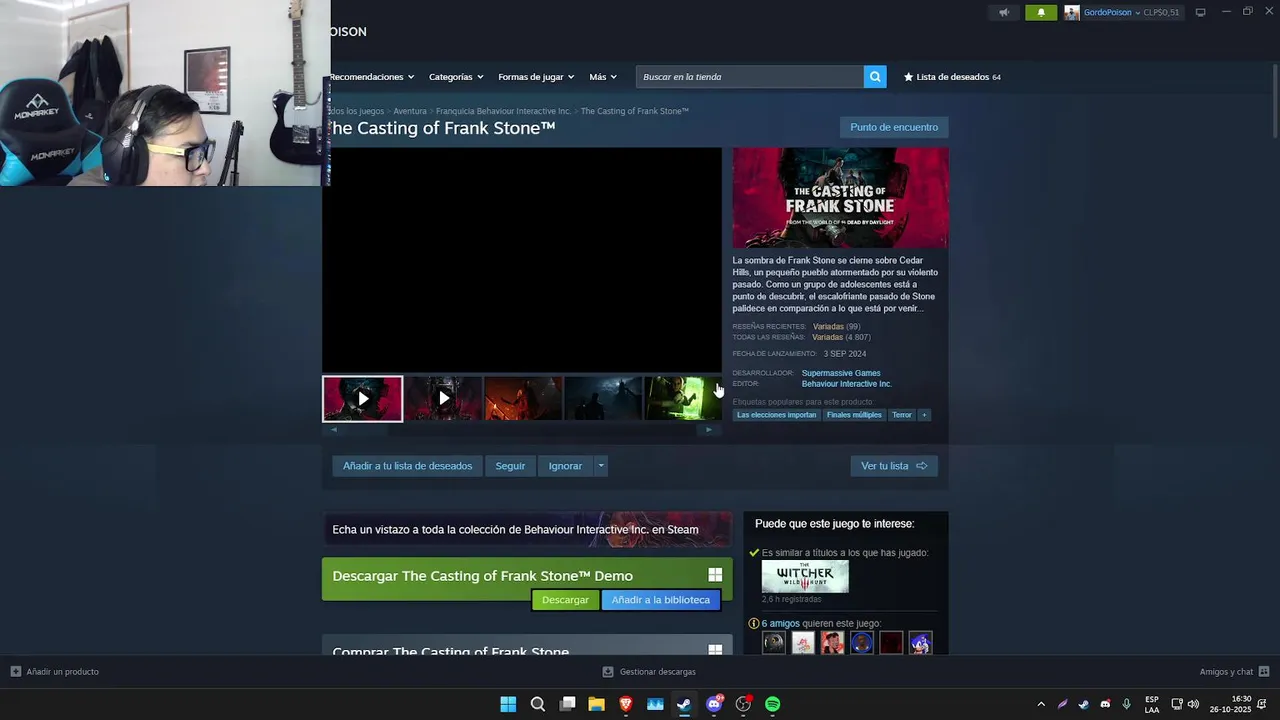This screenshot has width=1280, height=720.
Task: Click the Witcher Wild Hunt capsule image
Action: (x=805, y=577)
